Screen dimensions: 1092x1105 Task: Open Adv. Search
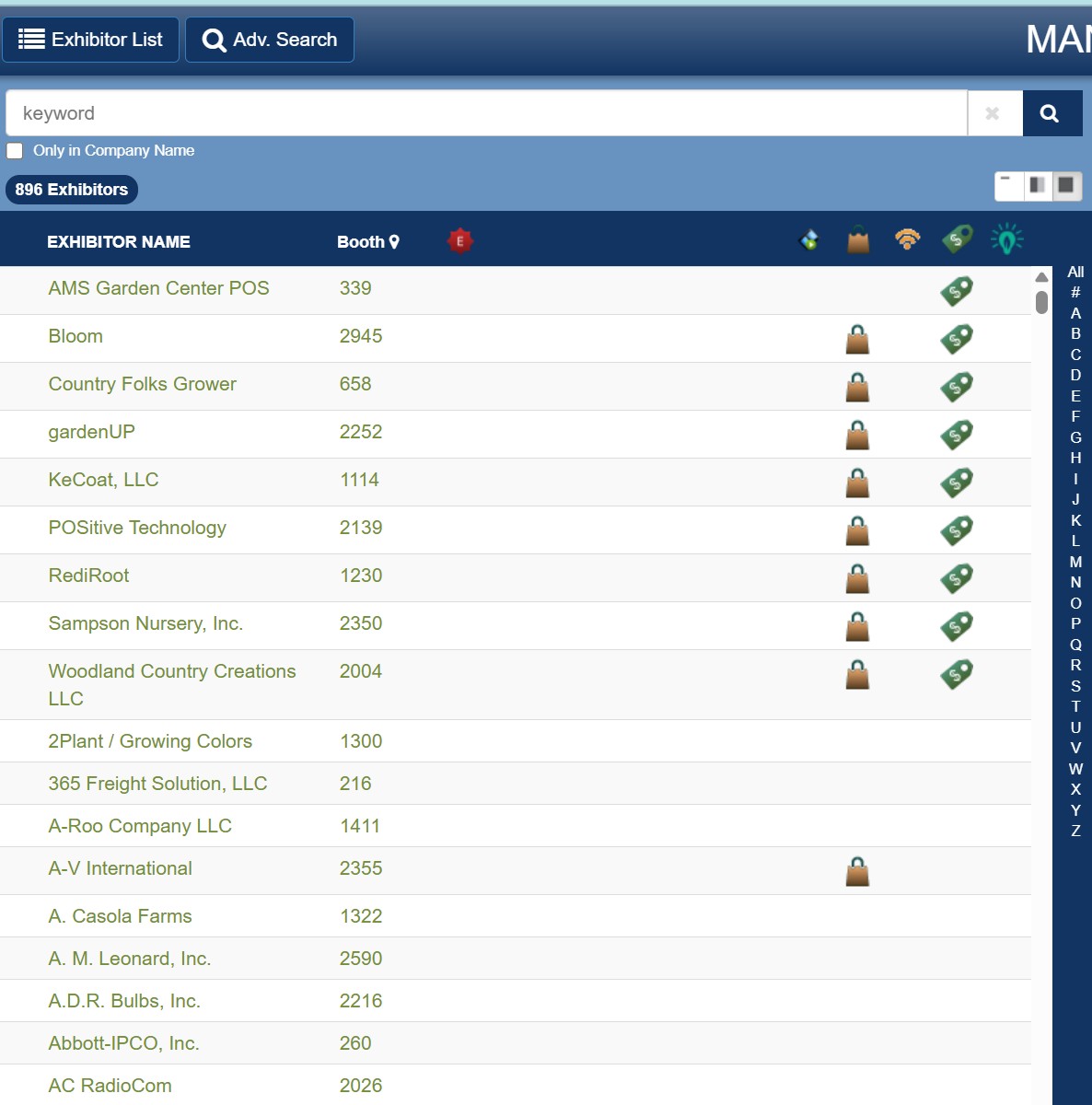(270, 40)
